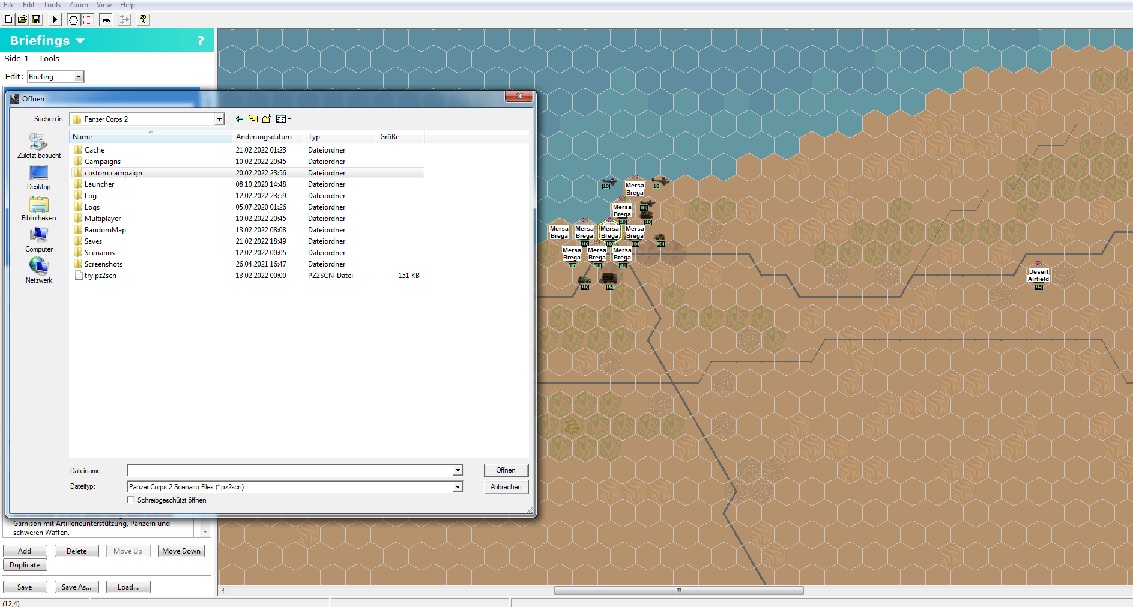Open the view menu icon in dialog

[283, 119]
